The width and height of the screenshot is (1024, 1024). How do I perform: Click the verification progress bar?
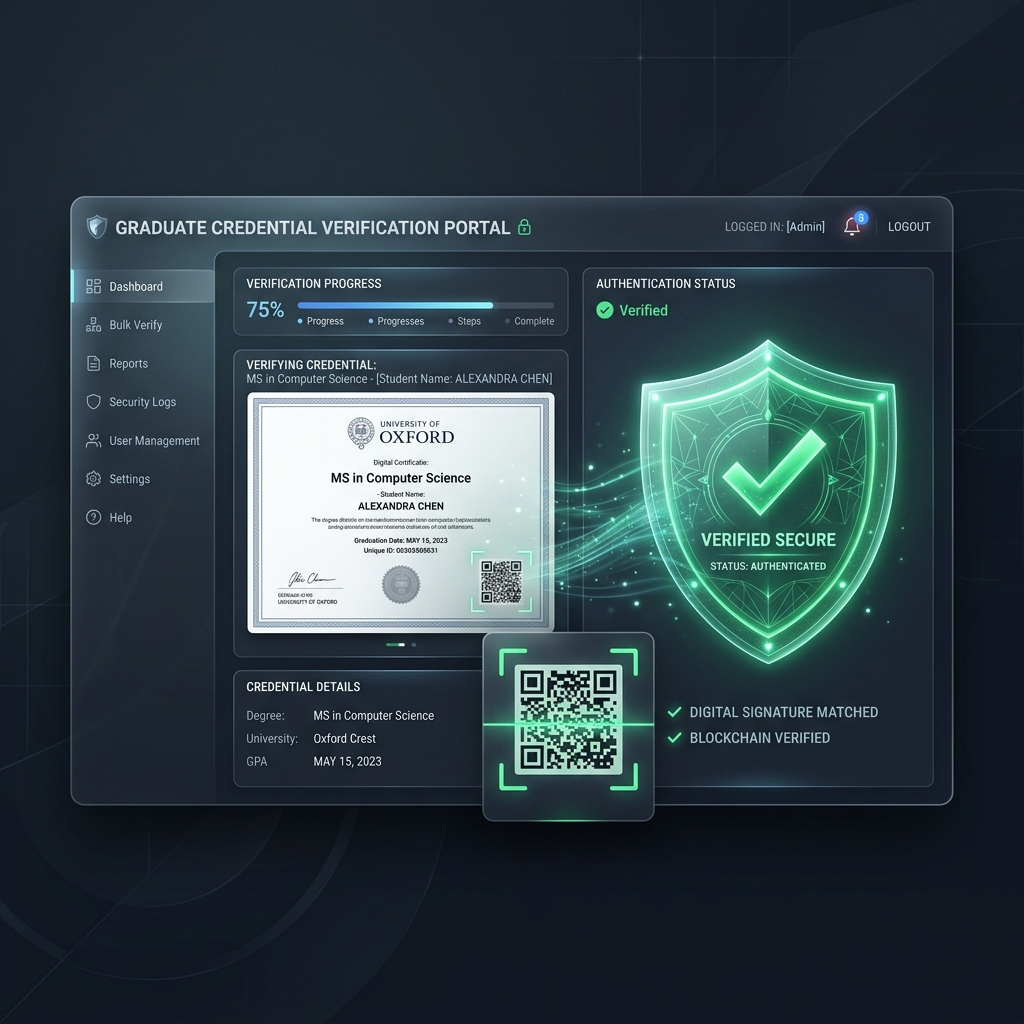tap(426, 306)
